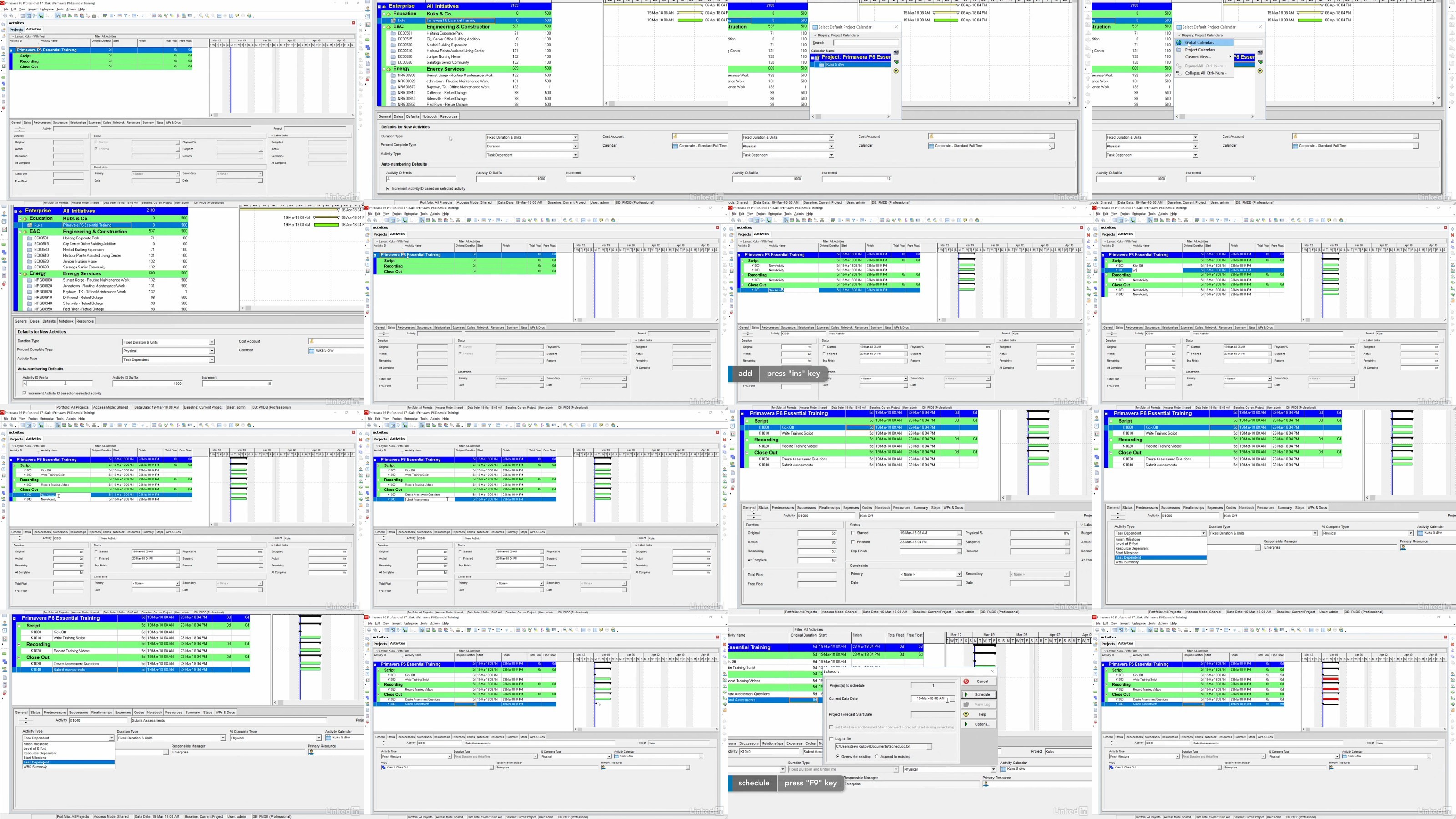Tick the Finished checkbox for activity K1000 Kick Off
Image resolution: width=1456 pixels, height=819 pixels.
[x=853, y=542]
